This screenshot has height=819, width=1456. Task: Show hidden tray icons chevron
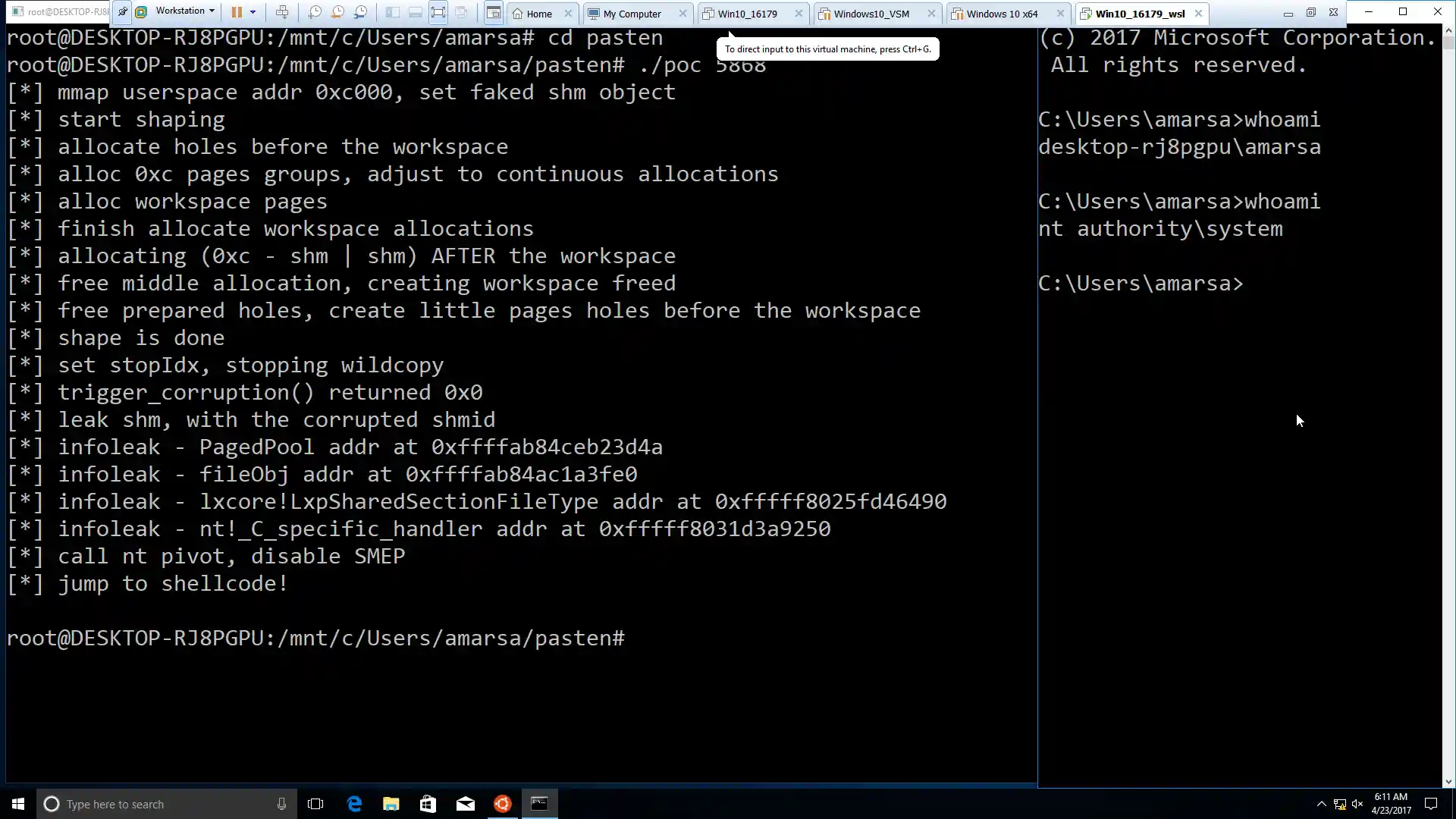click(x=1321, y=804)
